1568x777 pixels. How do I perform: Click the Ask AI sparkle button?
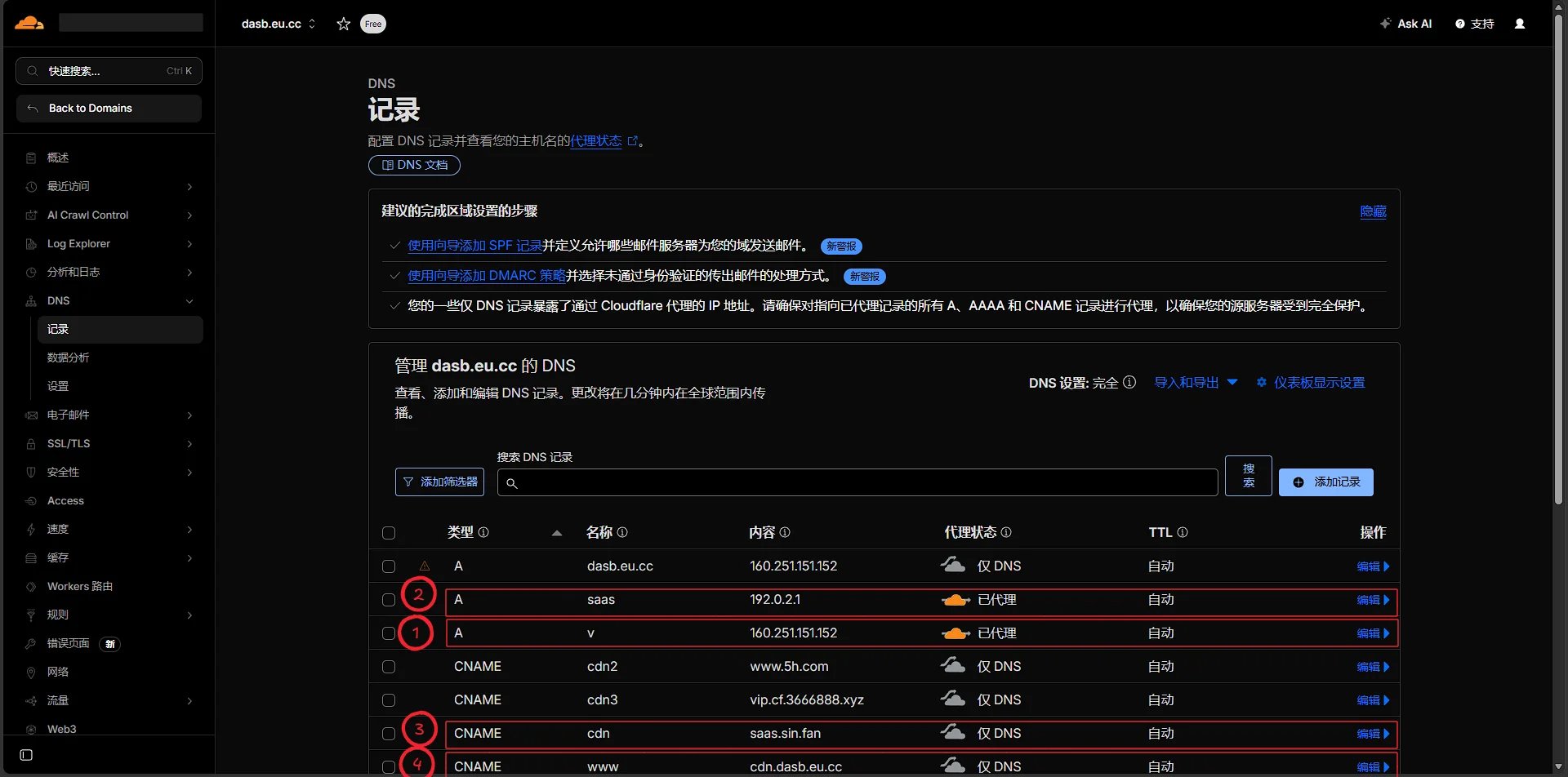pos(1405,24)
